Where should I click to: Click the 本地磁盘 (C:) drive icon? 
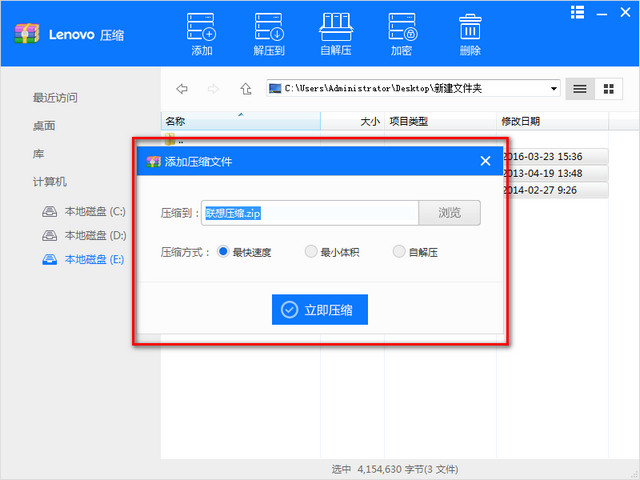pos(50,211)
